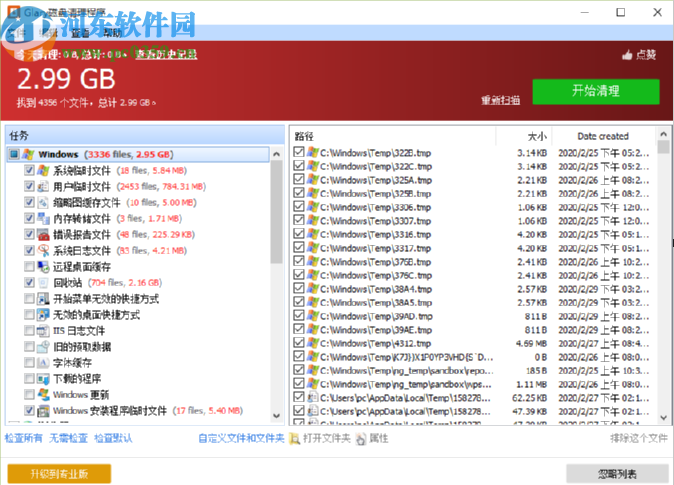
Task: Click the 检查所有 link
Action: pyautogui.click(x=24, y=438)
